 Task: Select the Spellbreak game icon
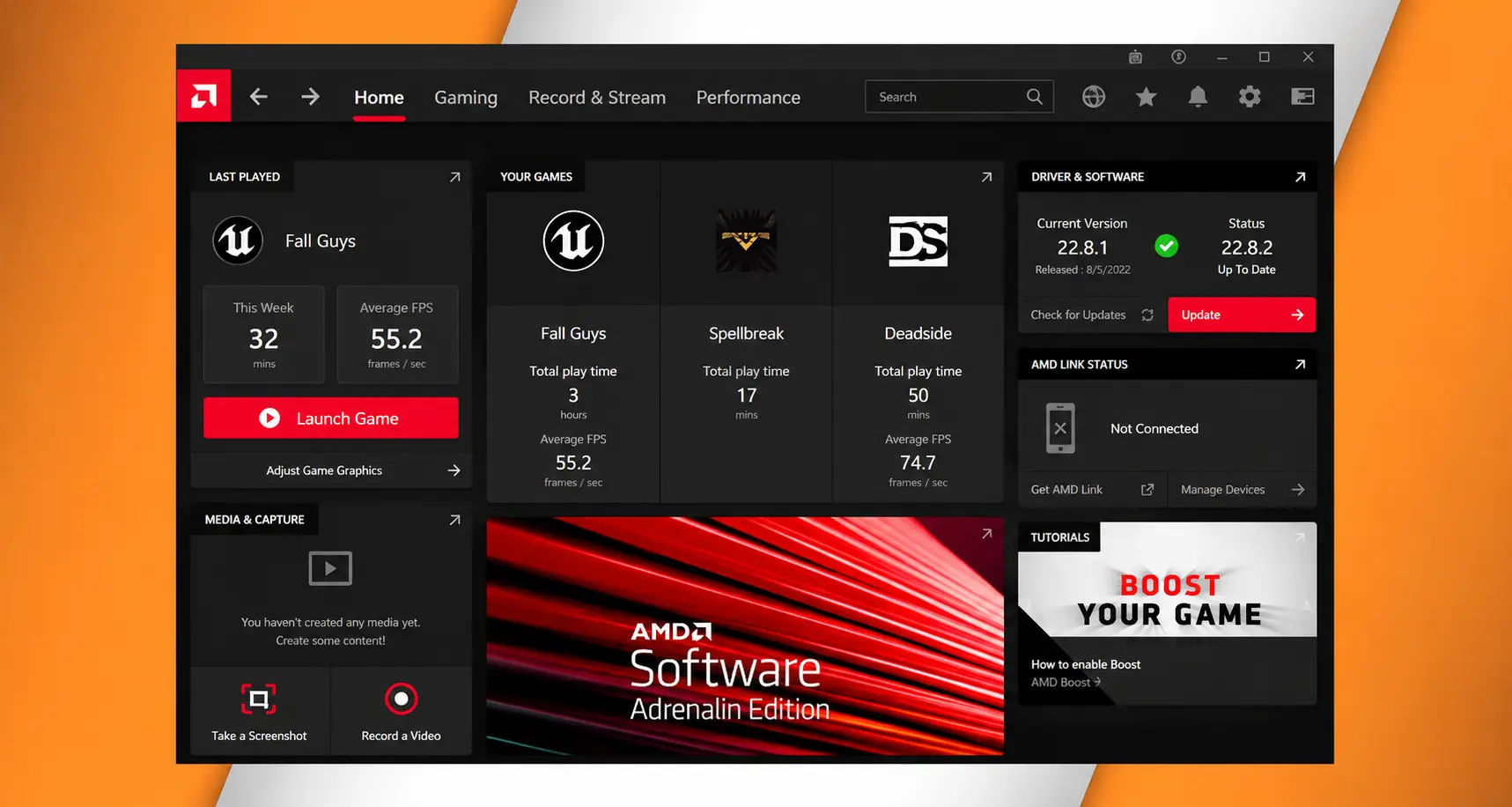[746, 241]
